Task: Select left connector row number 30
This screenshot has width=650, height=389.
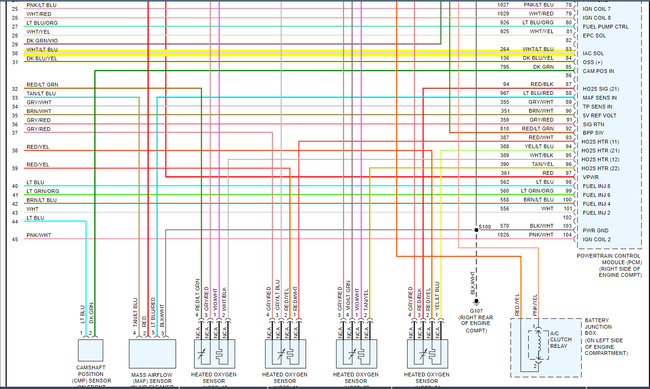Action: [x=15, y=53]
